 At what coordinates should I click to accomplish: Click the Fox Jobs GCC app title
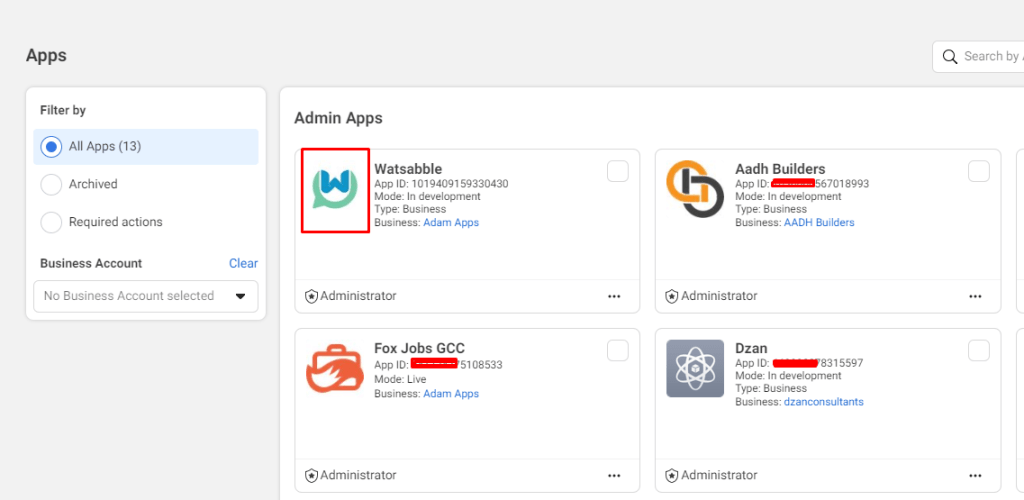pyautogui.click(x=419, y=348)
